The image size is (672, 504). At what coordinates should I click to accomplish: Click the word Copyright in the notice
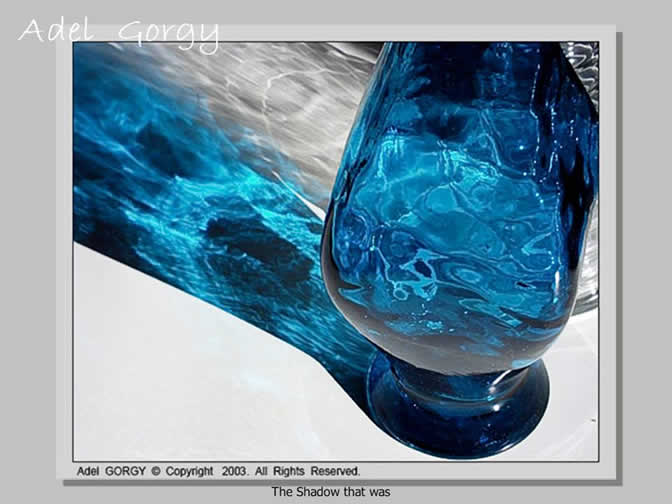click(x=190, y=470)
